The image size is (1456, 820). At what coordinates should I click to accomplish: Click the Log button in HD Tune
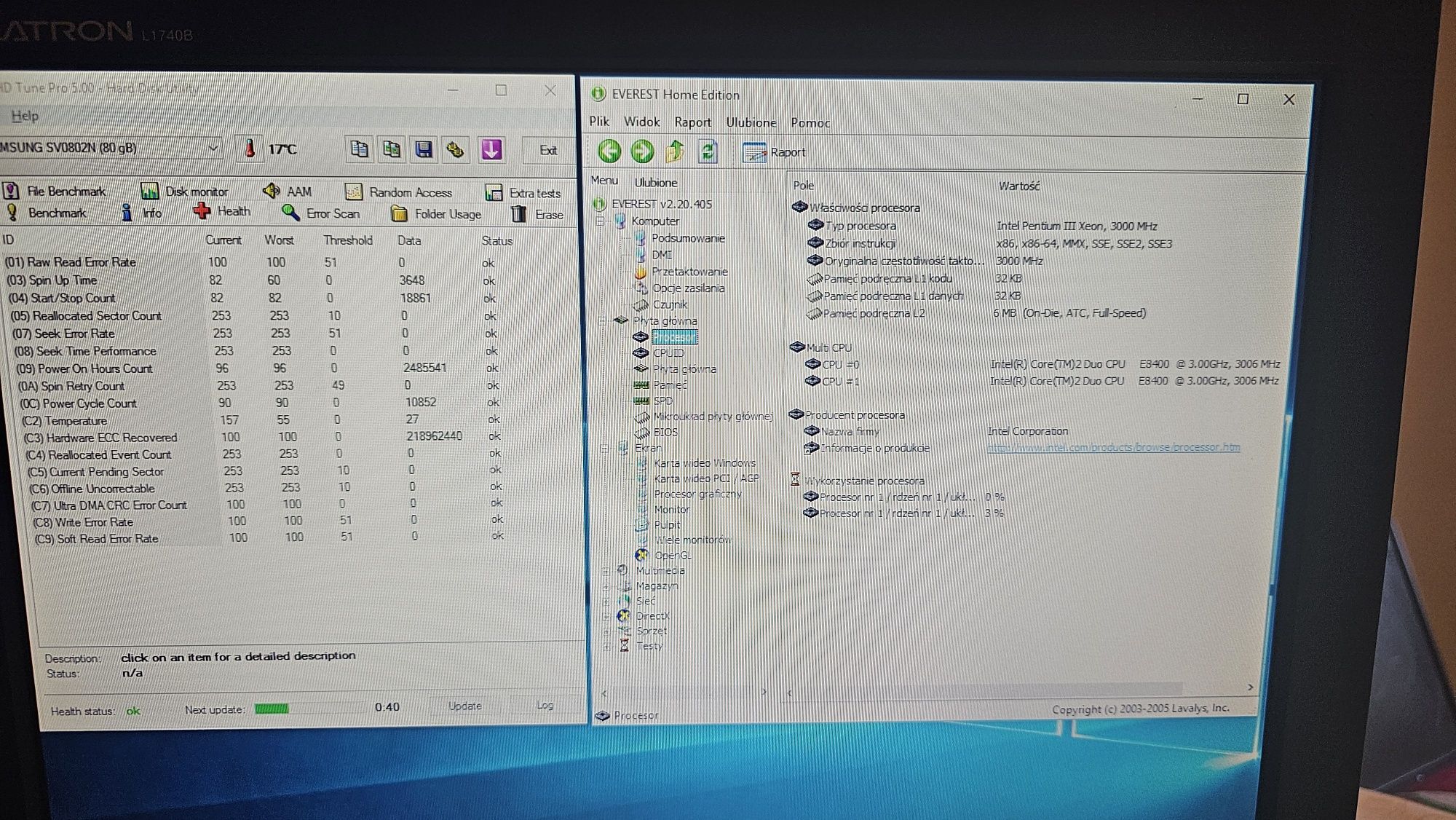point(545,705)
